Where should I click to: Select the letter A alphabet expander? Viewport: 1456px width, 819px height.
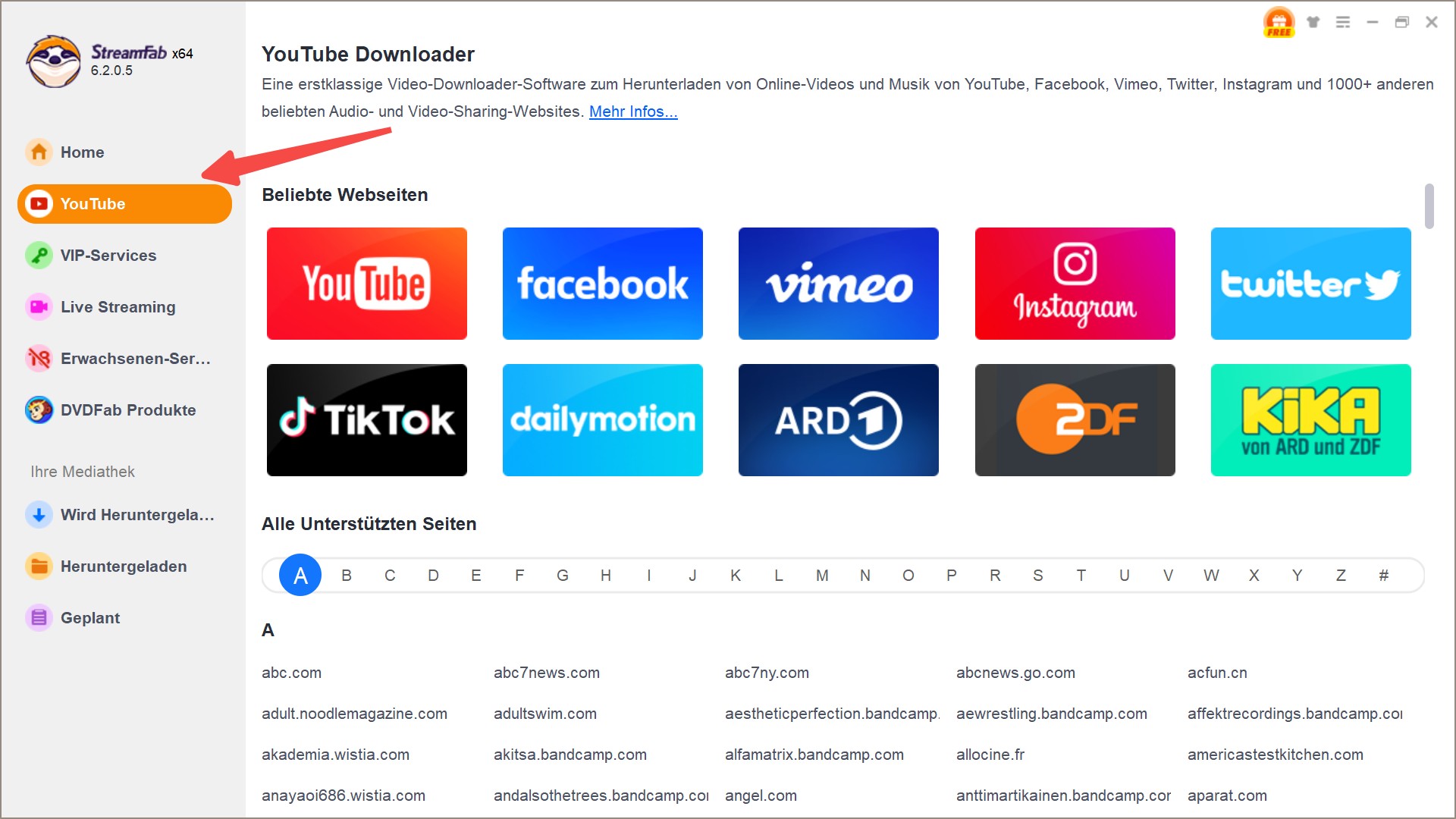point(299,575)
